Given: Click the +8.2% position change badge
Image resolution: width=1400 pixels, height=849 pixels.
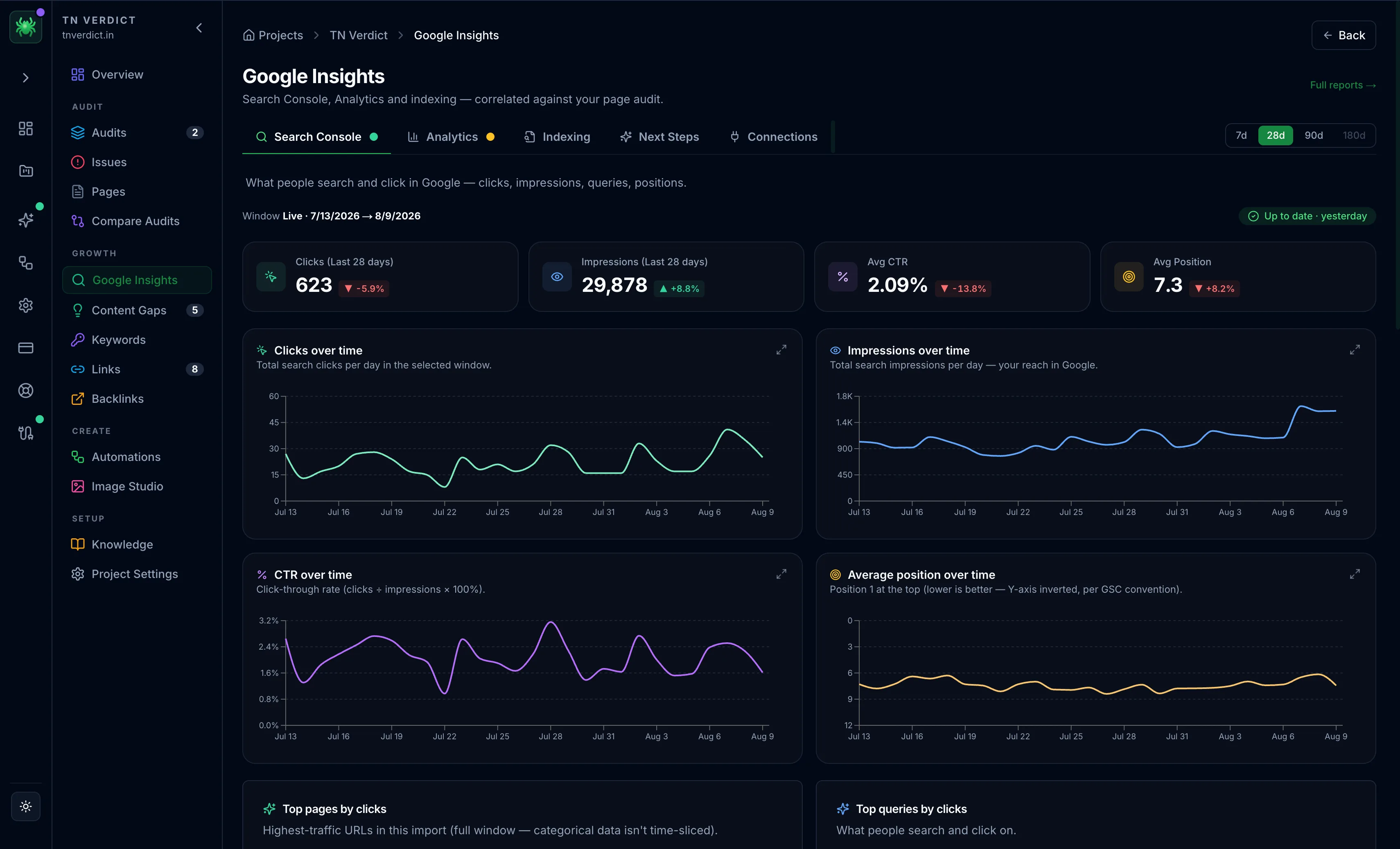Looking at the screenshot, I should click(x=1215, y=289).
